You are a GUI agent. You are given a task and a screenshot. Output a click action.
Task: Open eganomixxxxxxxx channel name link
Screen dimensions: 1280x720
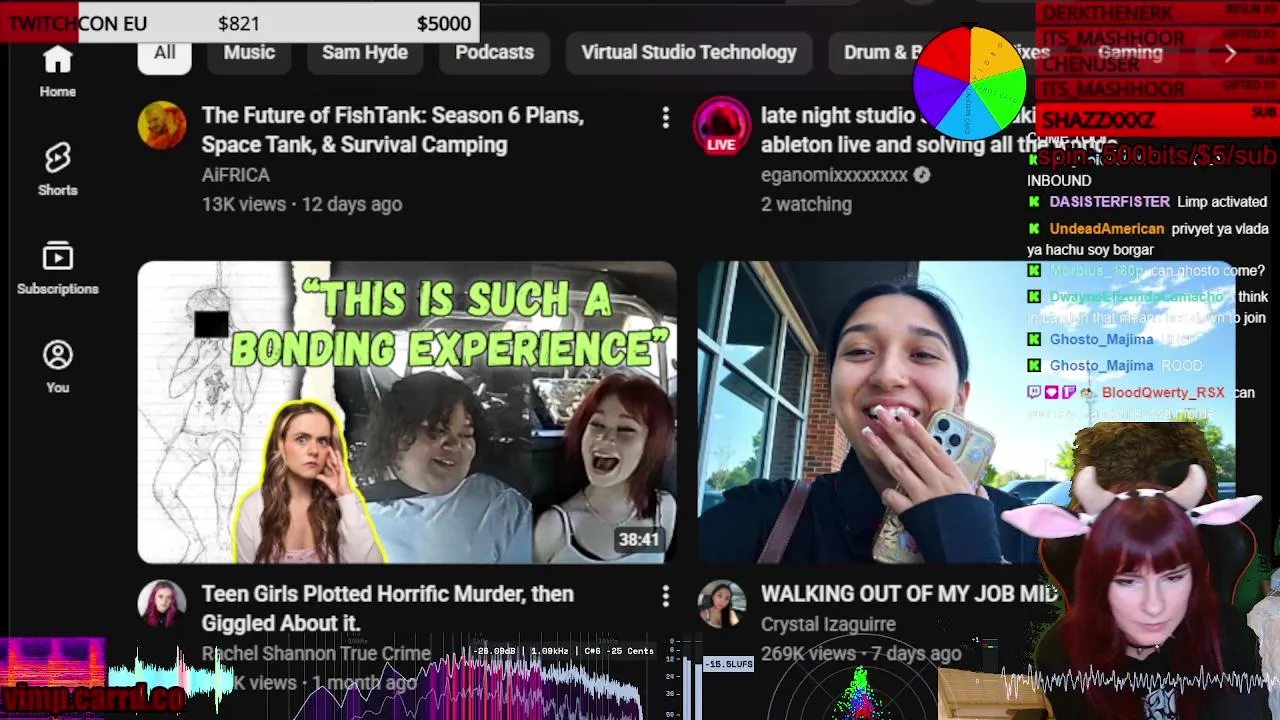point(834,175)
